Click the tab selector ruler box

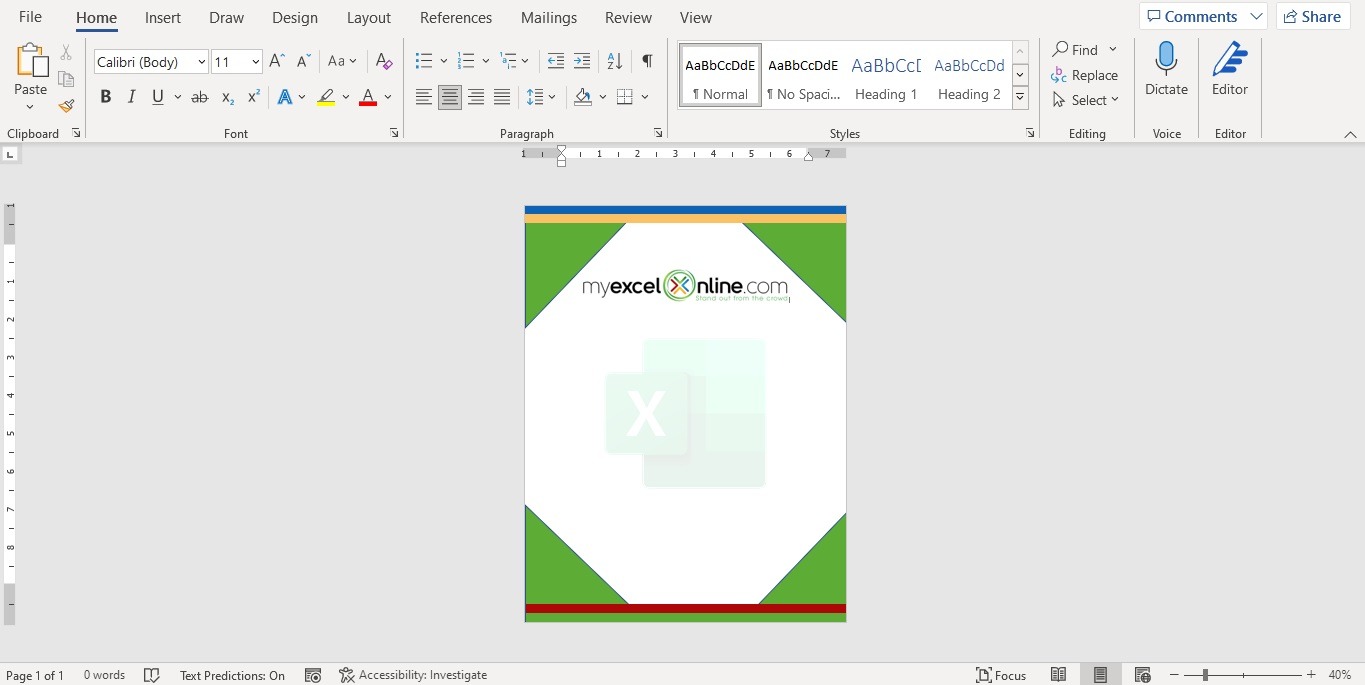10,154
